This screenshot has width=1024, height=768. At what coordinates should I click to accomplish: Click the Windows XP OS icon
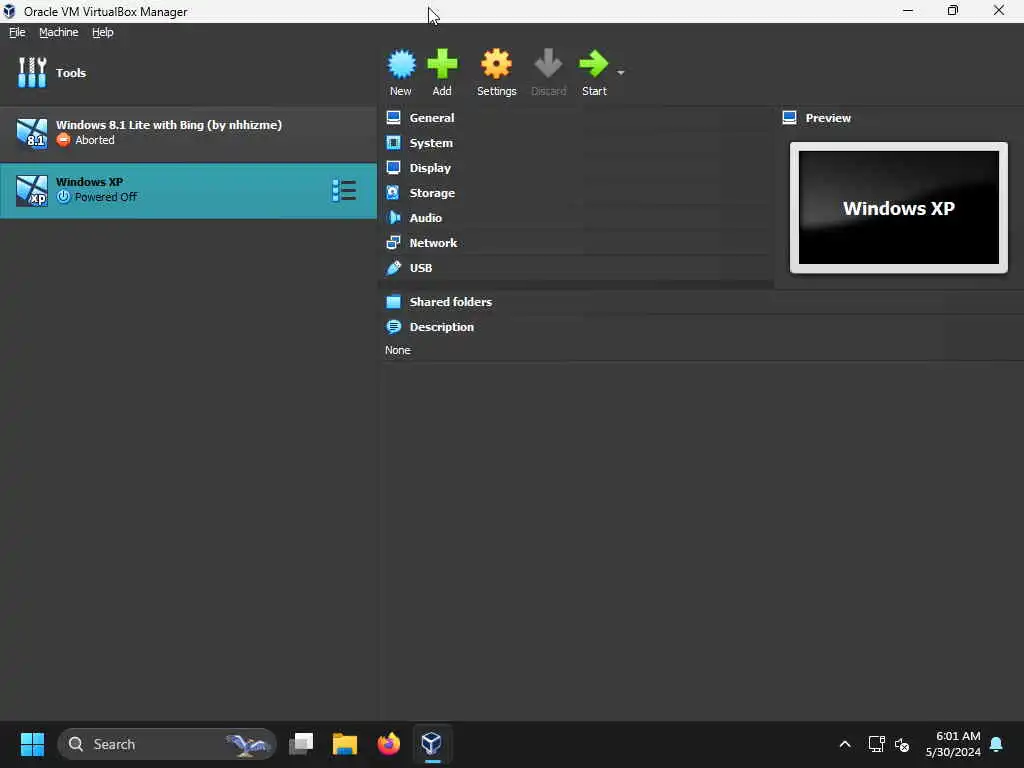click(x=31, y=190)
